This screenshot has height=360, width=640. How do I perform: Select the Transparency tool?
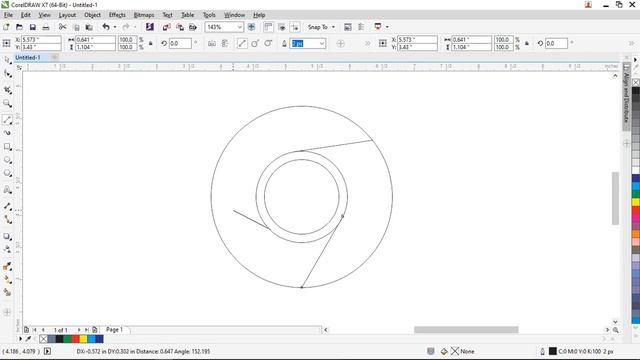7,249
